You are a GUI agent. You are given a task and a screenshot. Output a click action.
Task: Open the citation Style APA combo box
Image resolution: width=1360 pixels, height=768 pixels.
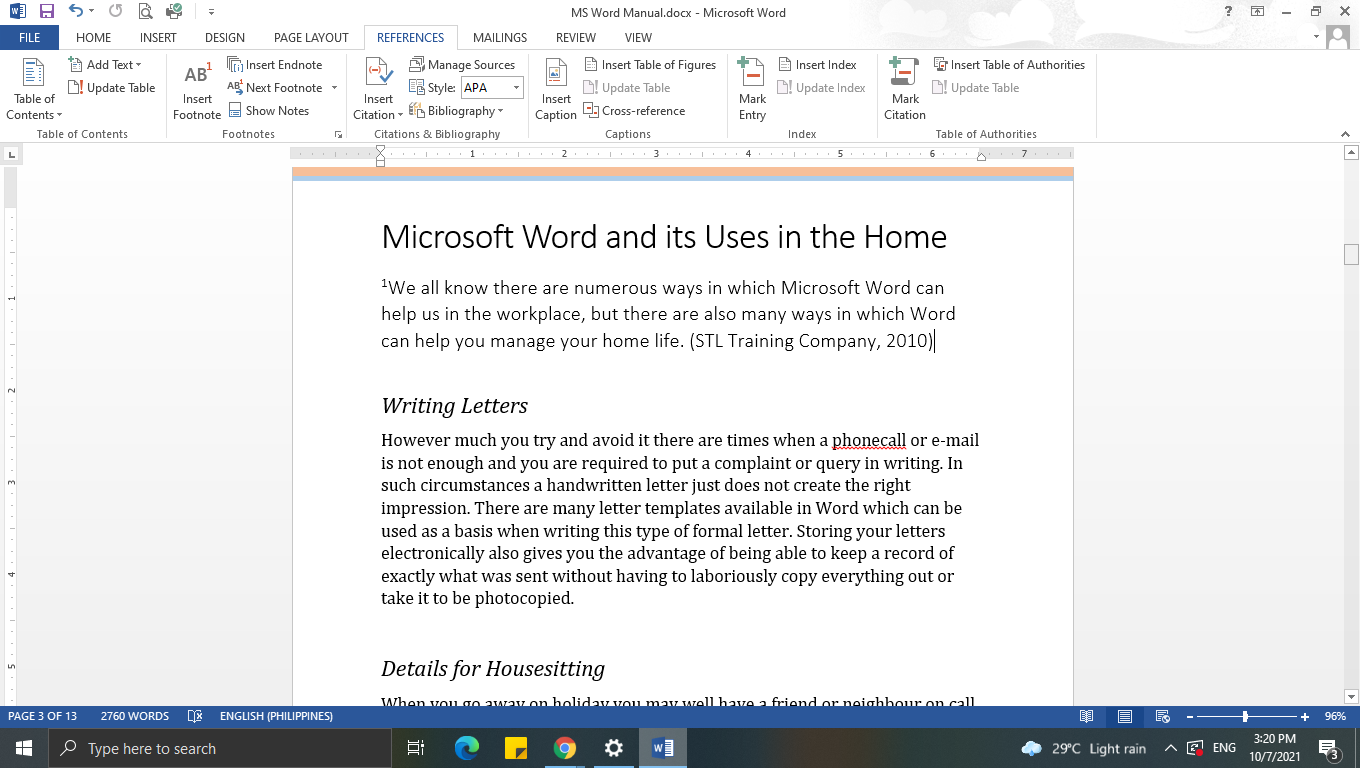point(491,87)
